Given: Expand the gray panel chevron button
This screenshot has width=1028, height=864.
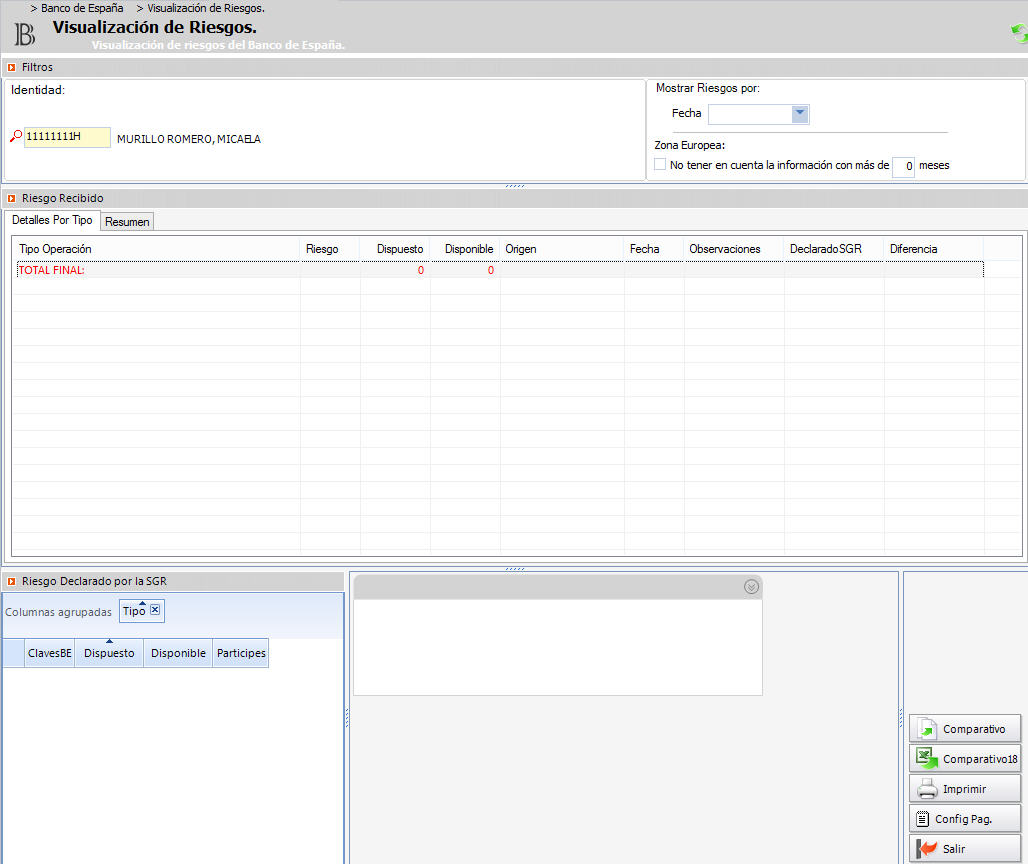Looking at the screenshot, I should tap(751, 587).
